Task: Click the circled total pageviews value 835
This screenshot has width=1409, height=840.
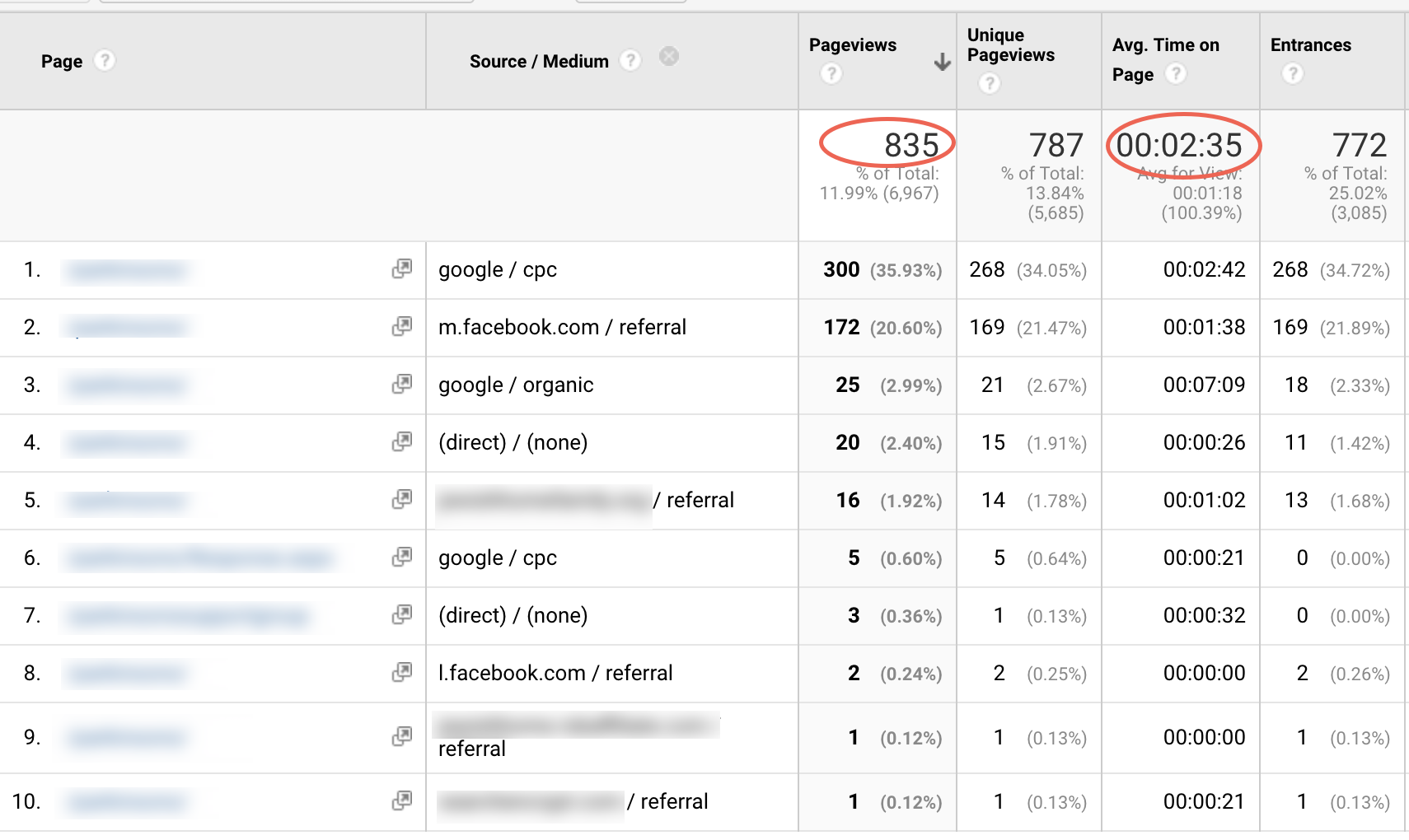Action: coord(913,144)
